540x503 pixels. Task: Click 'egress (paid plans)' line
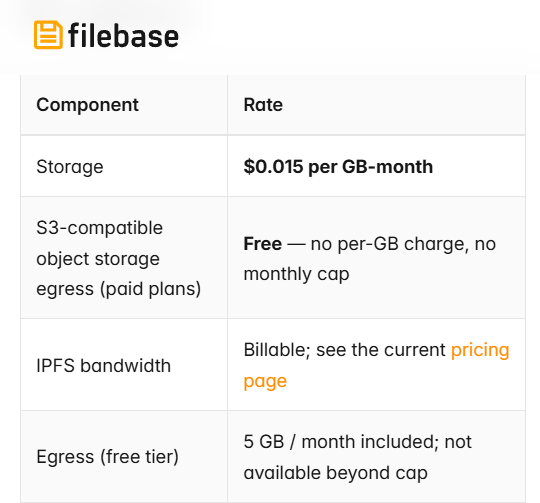[118, 289]
